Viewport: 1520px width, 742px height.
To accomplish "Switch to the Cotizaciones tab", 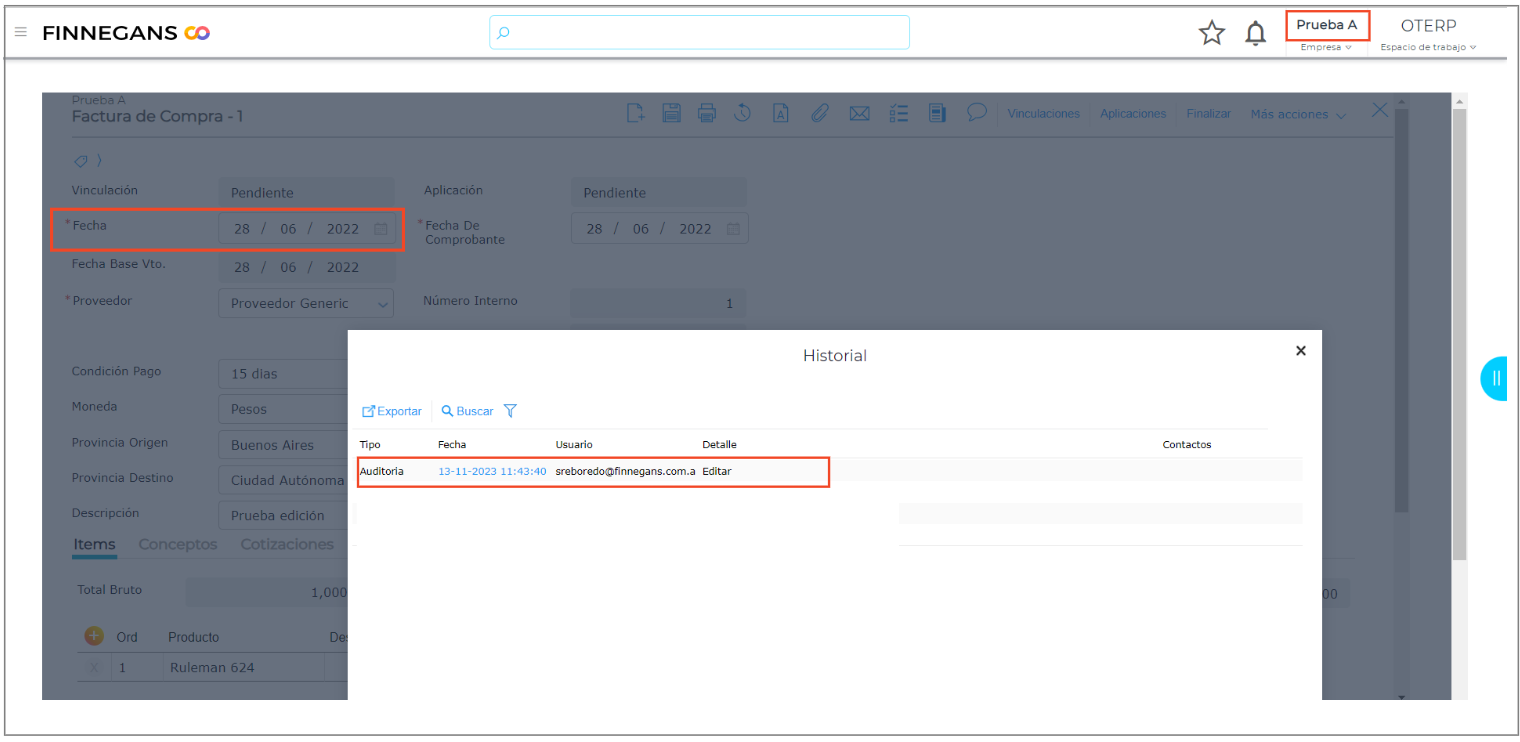I will tap(287, 544).
